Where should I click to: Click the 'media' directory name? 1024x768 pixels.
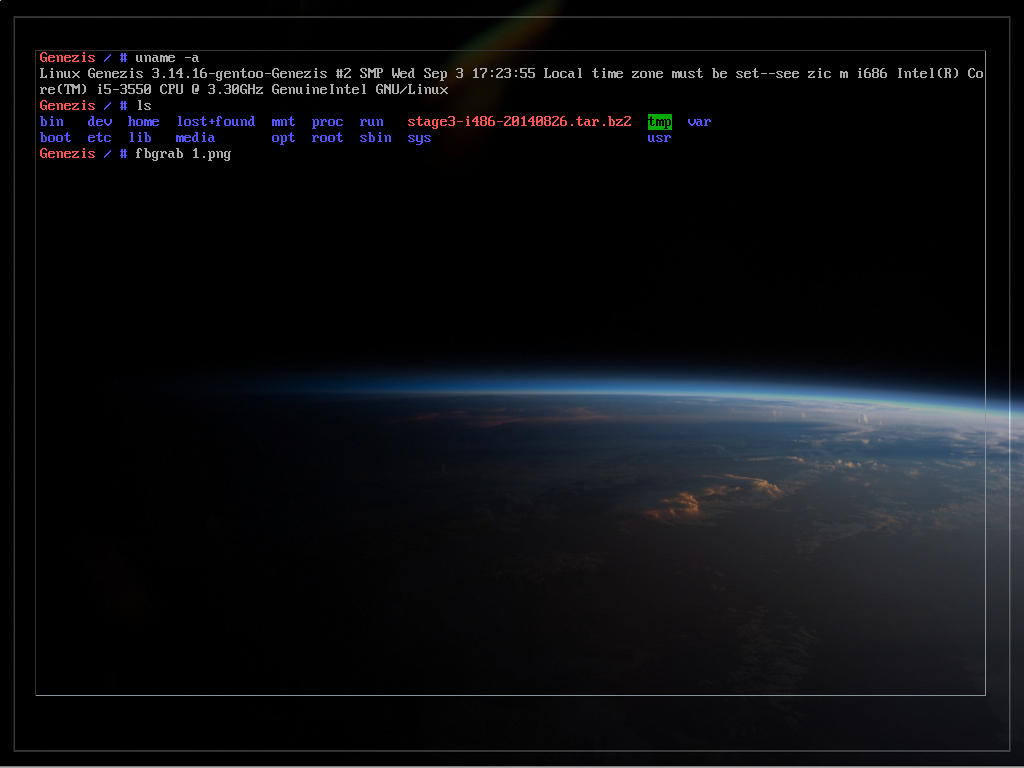tap(195, 138)
